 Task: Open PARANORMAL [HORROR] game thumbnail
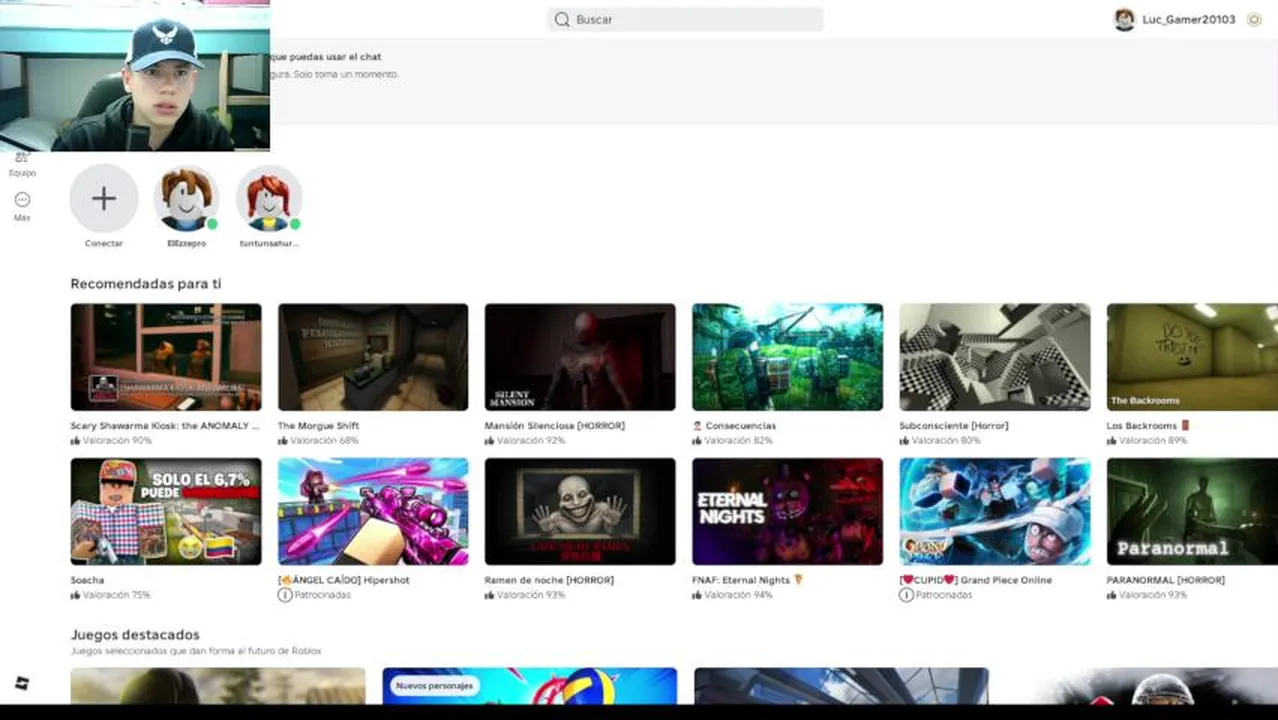click(x=1192, y=512)
